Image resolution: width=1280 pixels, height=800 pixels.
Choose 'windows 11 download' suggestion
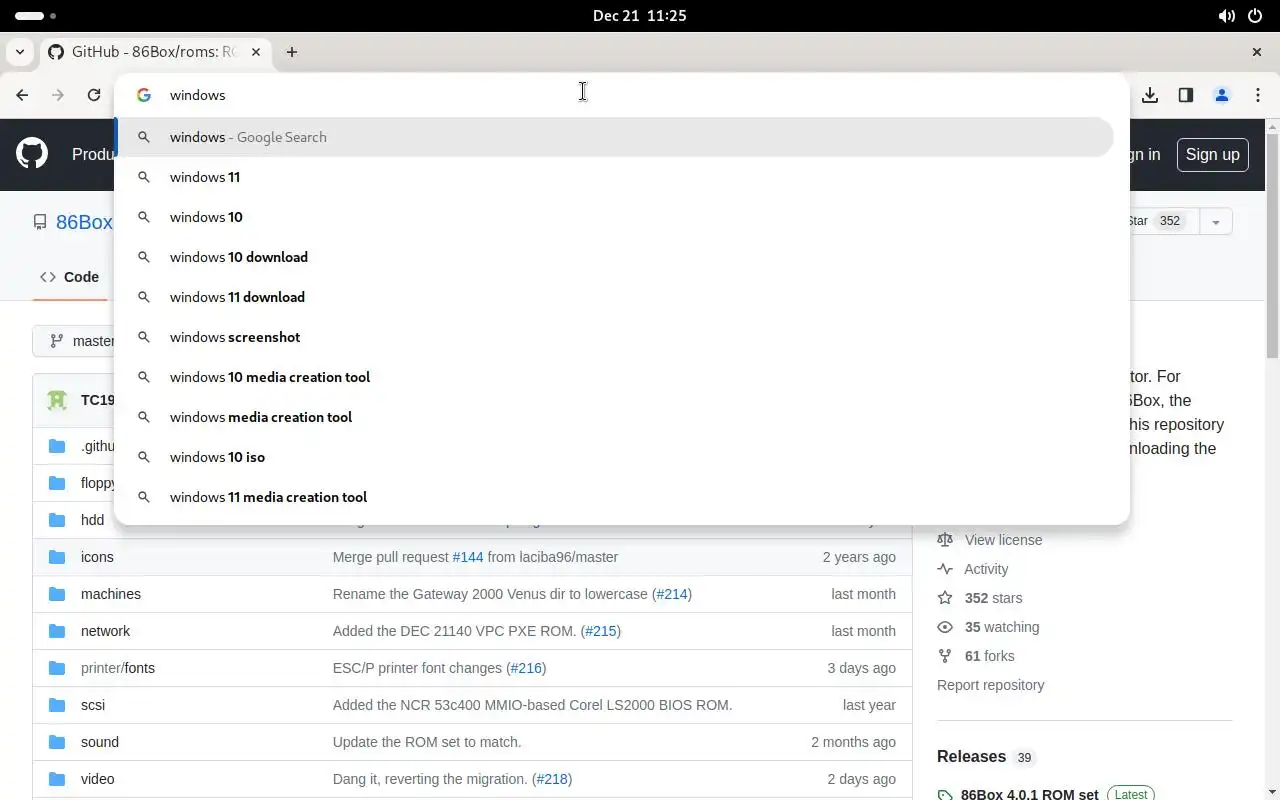615,297
